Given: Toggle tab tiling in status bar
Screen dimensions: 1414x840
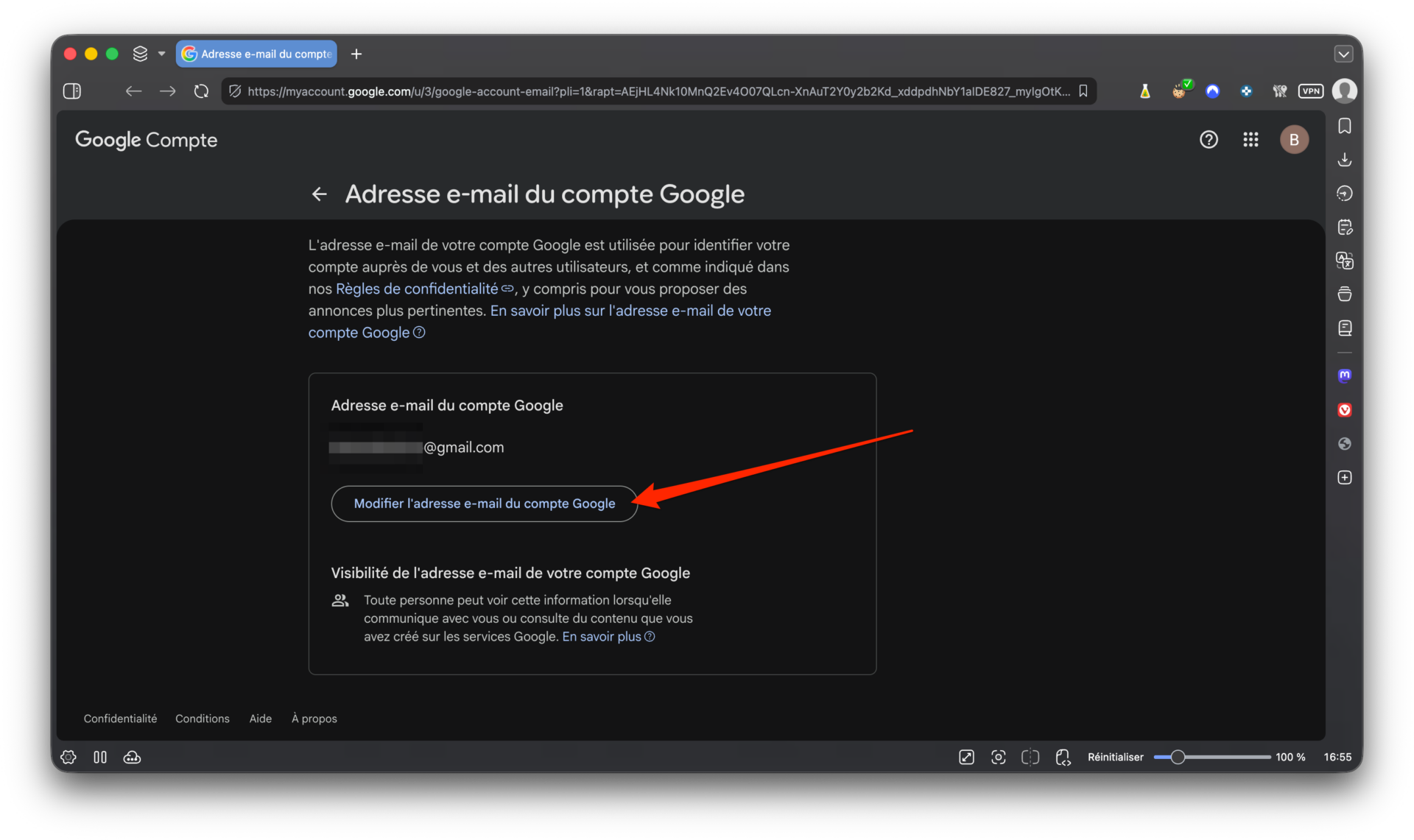Looking at the screenshot, I should [1030, 757].
